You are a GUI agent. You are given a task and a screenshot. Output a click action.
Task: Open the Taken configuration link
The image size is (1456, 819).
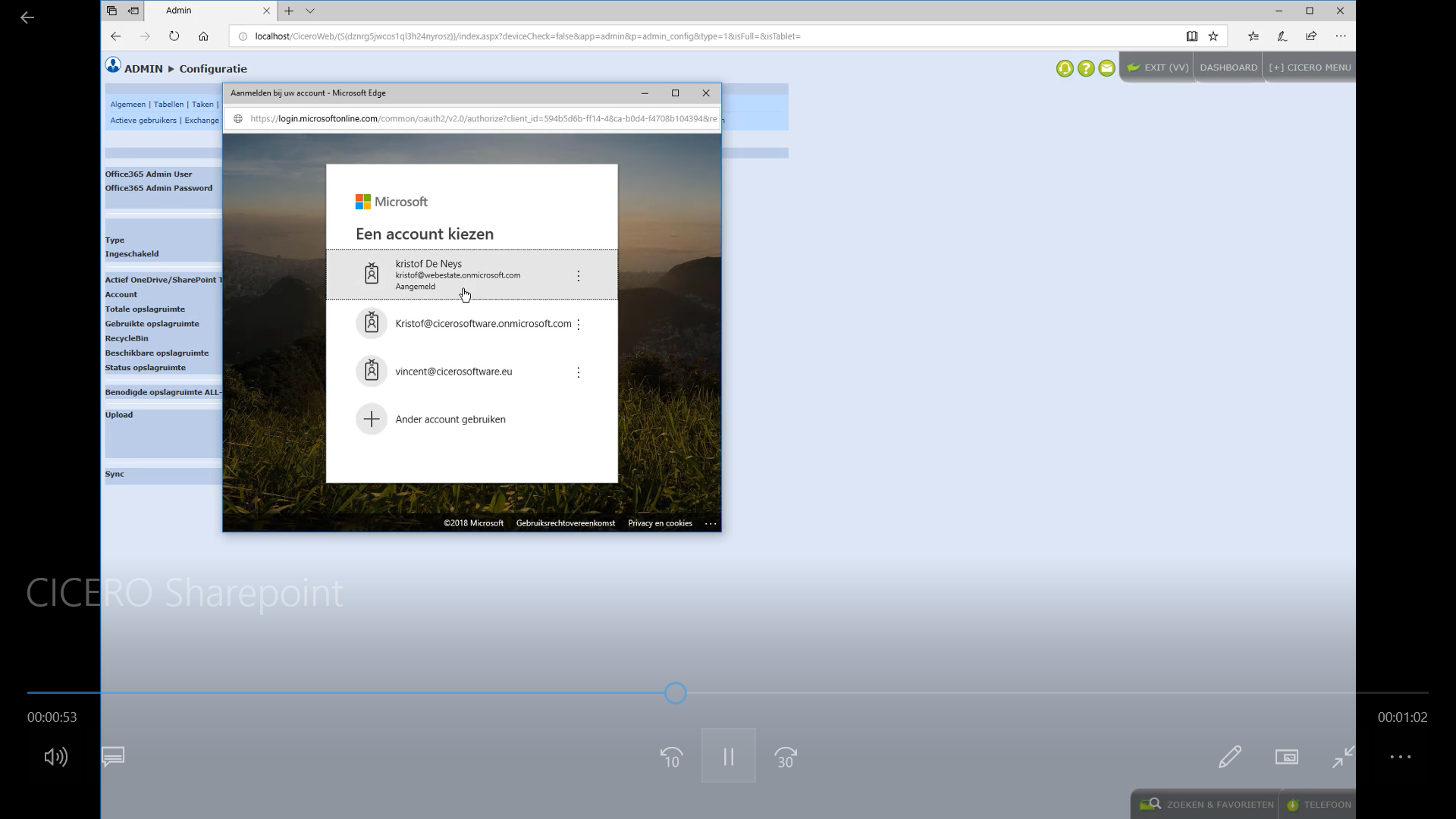[202, 105]
